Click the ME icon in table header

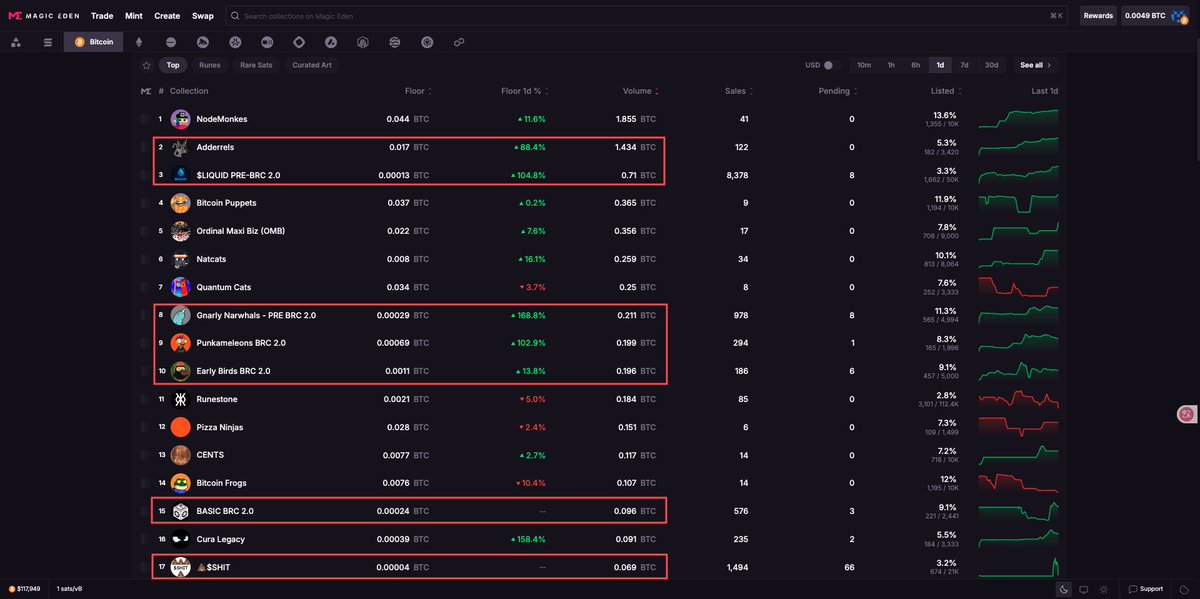[147, 91]
